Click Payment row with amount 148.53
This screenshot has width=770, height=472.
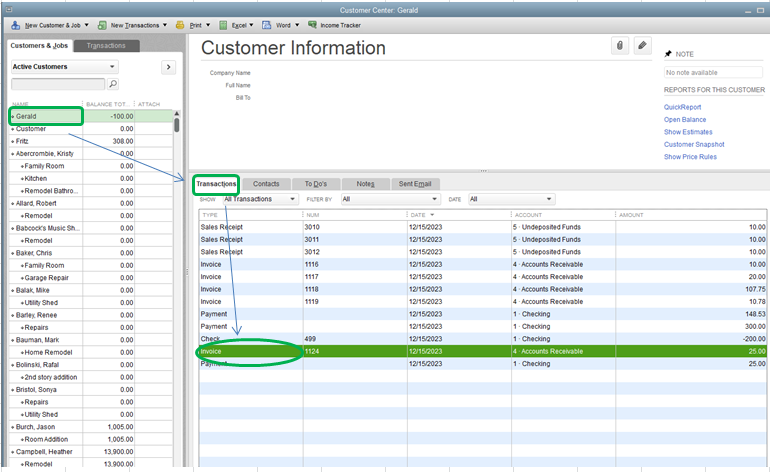(x=482, y=314)
